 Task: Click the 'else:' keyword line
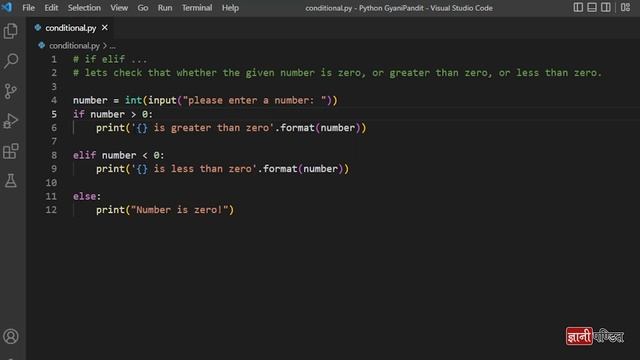[x=87, y=196]
